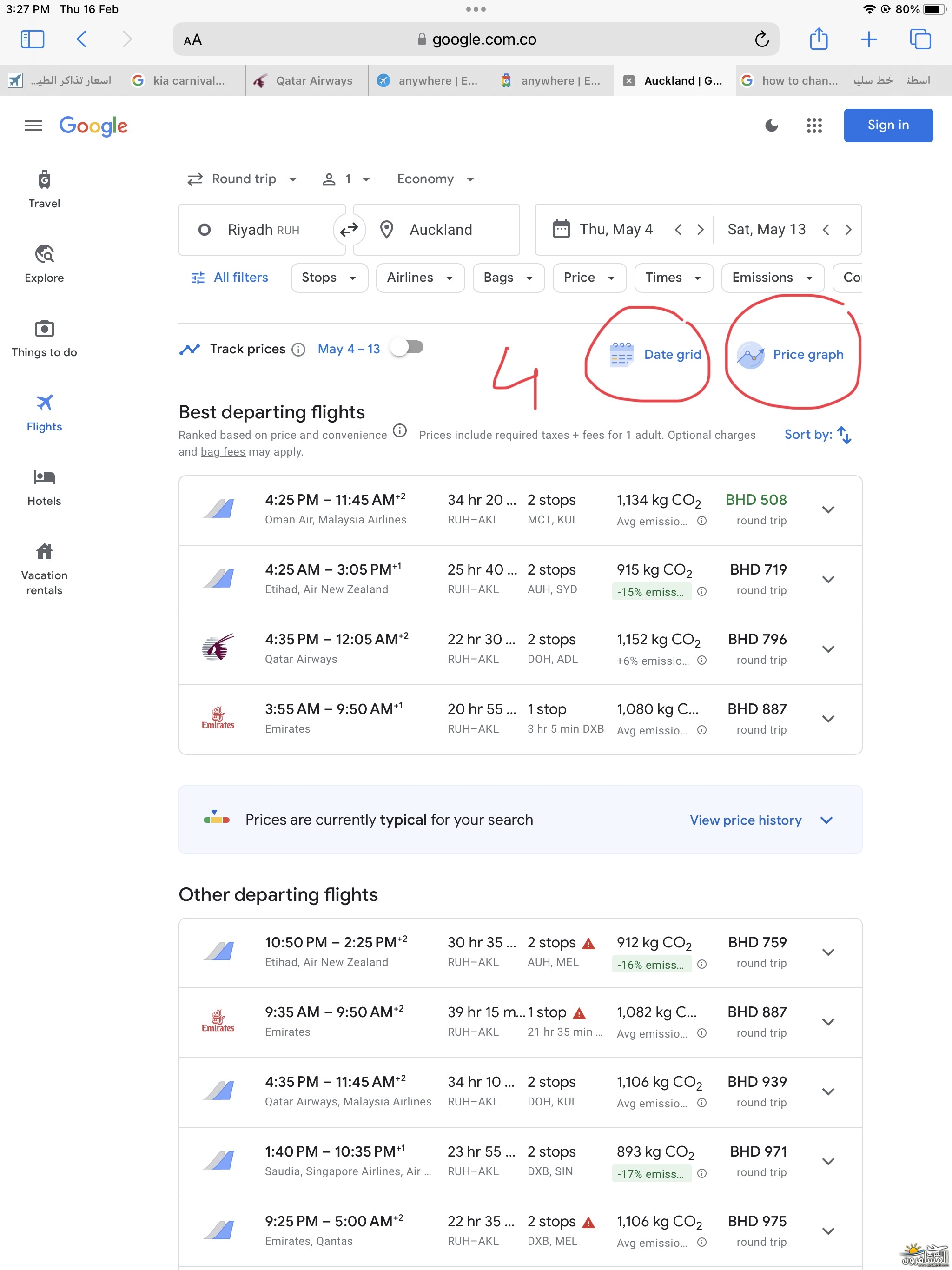The width and height of the screenshot is (952, 1270).
Task: Open Vacation rentals house icon
Action: (44, 552)
